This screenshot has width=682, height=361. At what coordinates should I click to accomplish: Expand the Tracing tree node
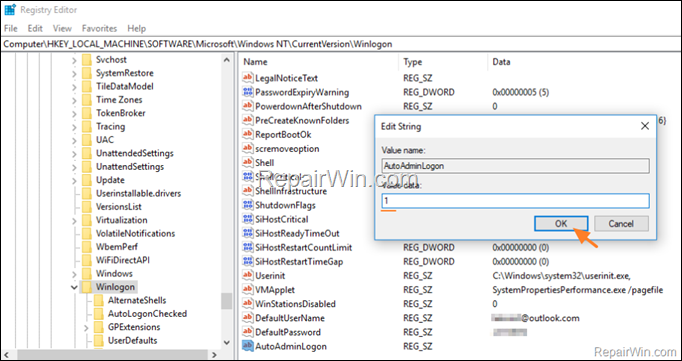click(x=74, y=127)
